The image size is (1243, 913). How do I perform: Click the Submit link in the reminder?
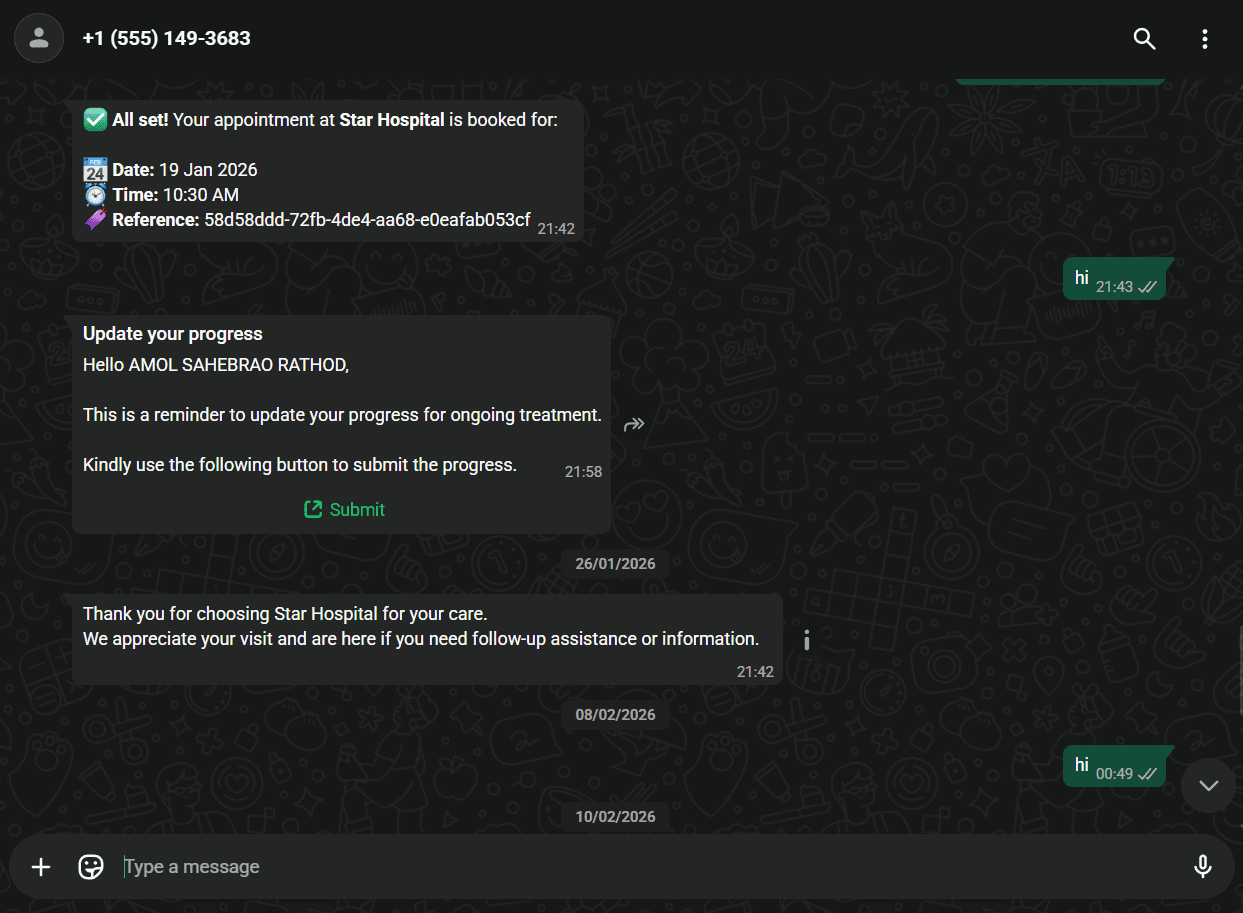(x=356, y=509)
